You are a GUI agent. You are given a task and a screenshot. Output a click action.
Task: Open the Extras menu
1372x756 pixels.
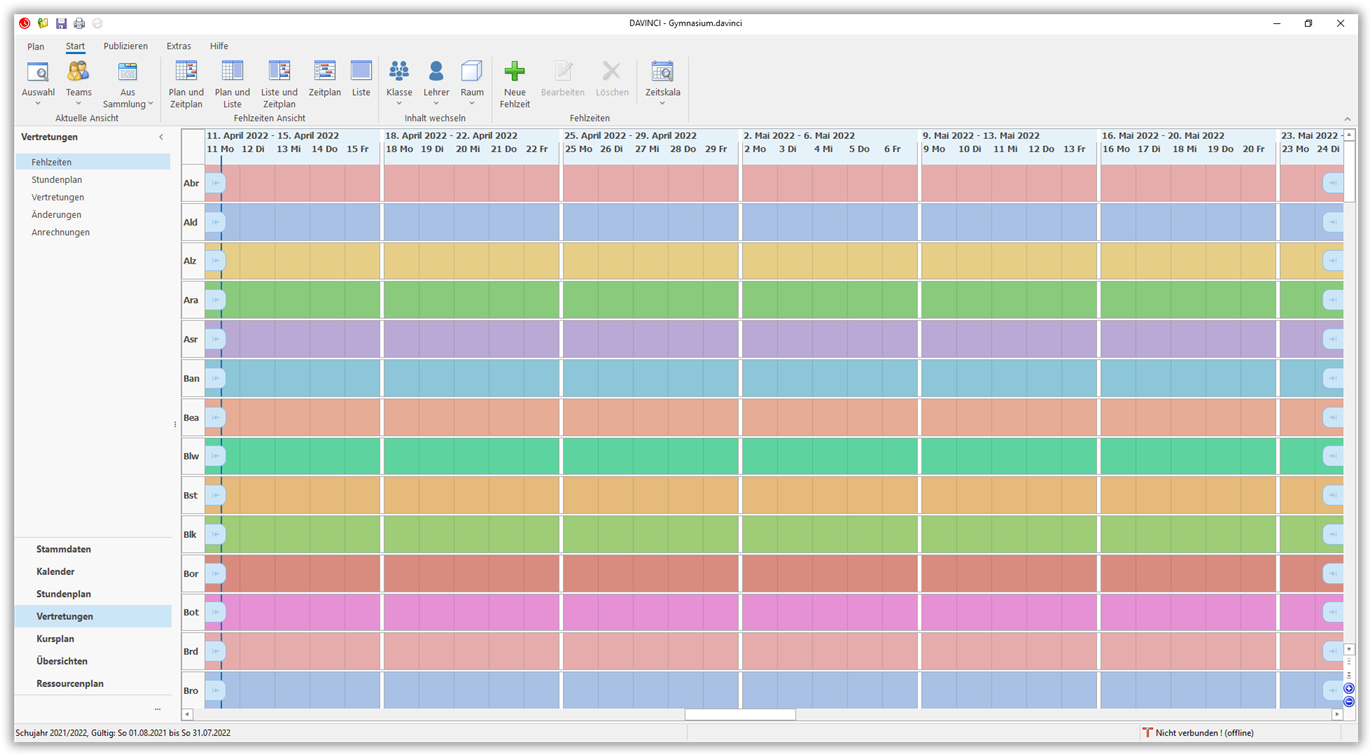click(x=178, y=46)
